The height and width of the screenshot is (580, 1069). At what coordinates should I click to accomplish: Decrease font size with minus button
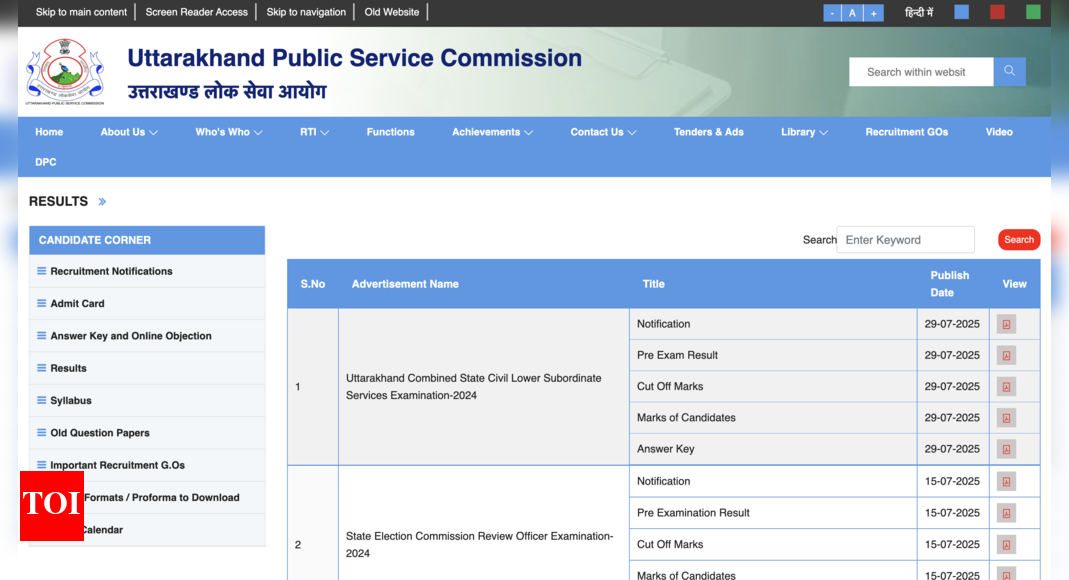[832, 13]
